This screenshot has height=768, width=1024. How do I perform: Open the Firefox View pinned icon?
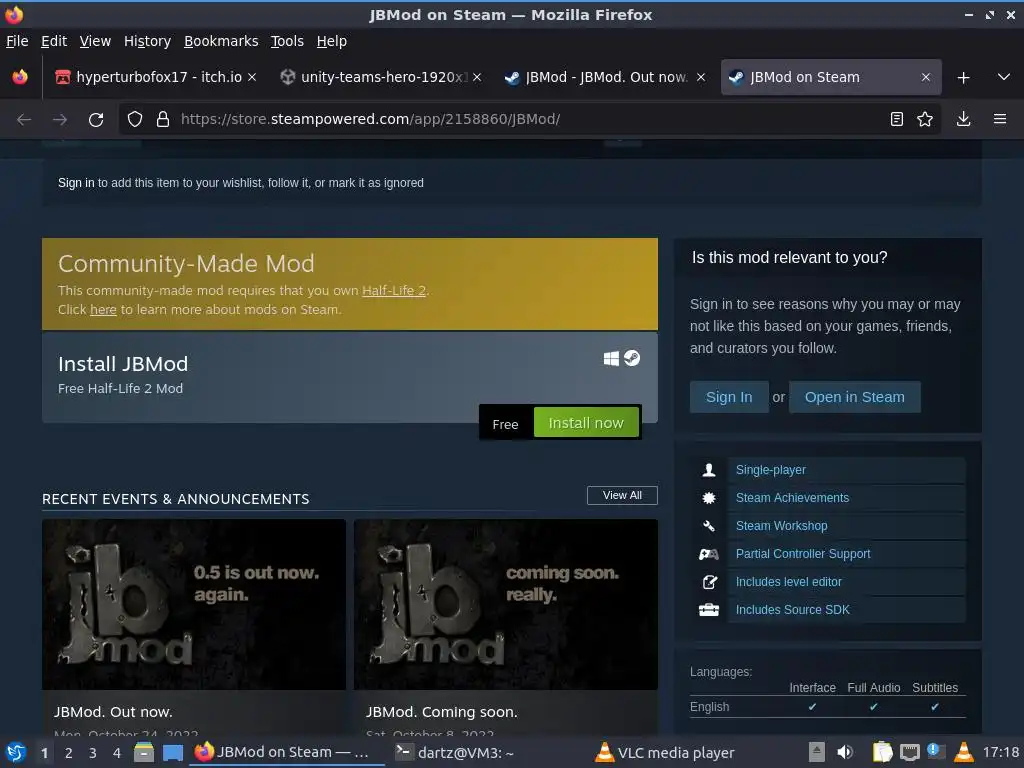click(x=20, y=77)
